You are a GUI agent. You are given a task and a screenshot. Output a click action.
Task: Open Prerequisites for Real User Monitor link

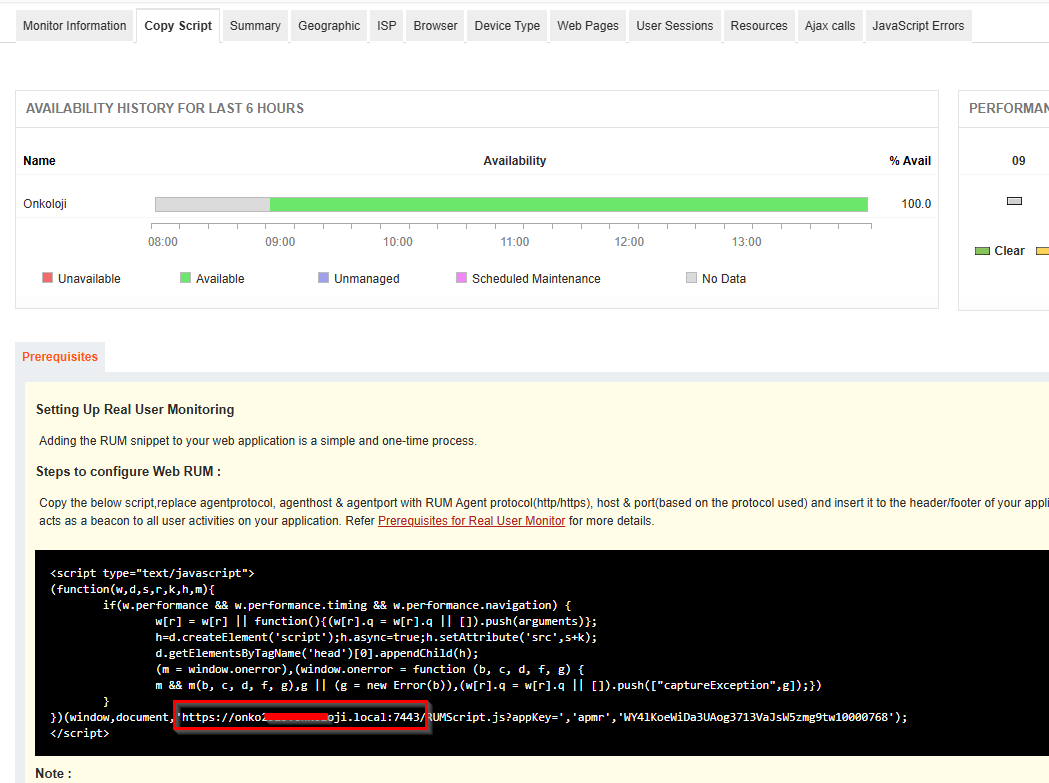pos(472,521)
